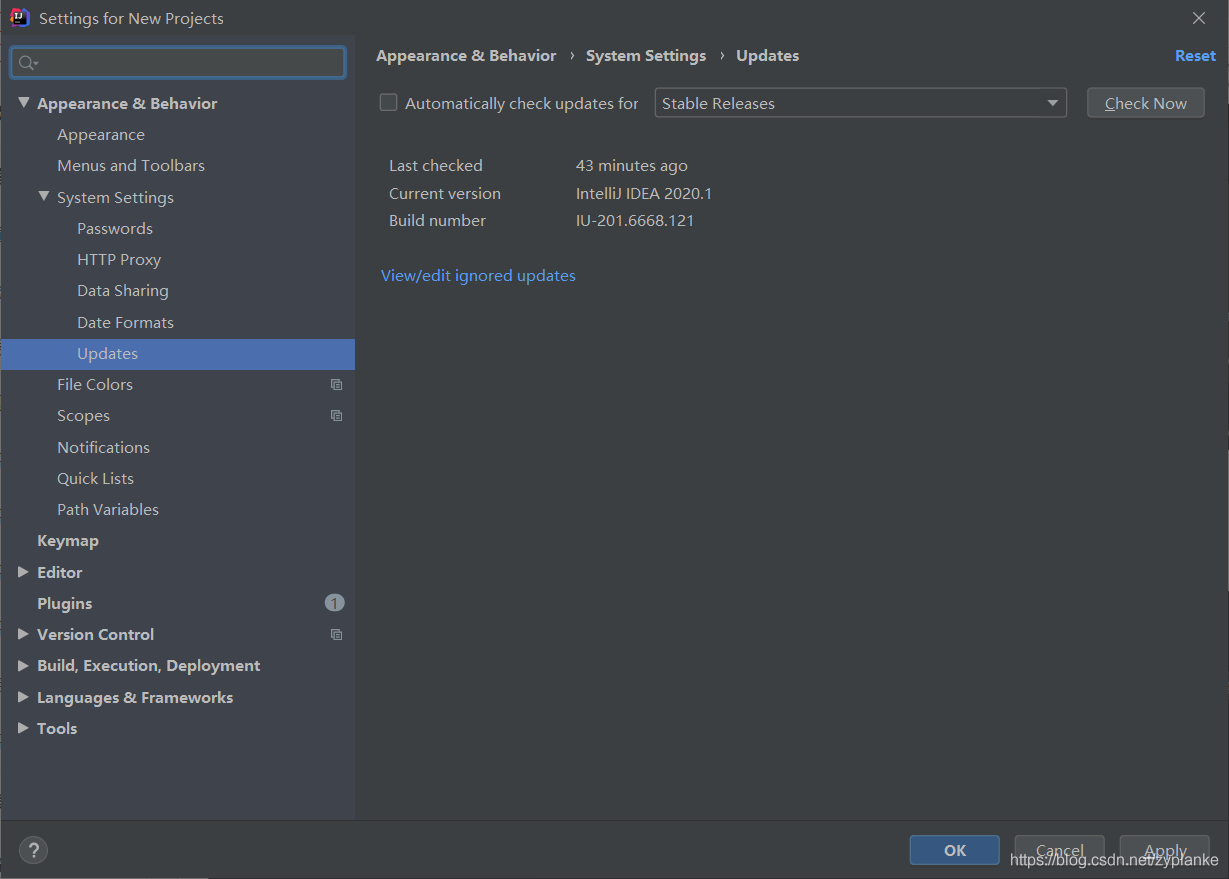This screenshot has width=1229, height=879.
Task: Click inside the settings search field
Action: [178, 62]
